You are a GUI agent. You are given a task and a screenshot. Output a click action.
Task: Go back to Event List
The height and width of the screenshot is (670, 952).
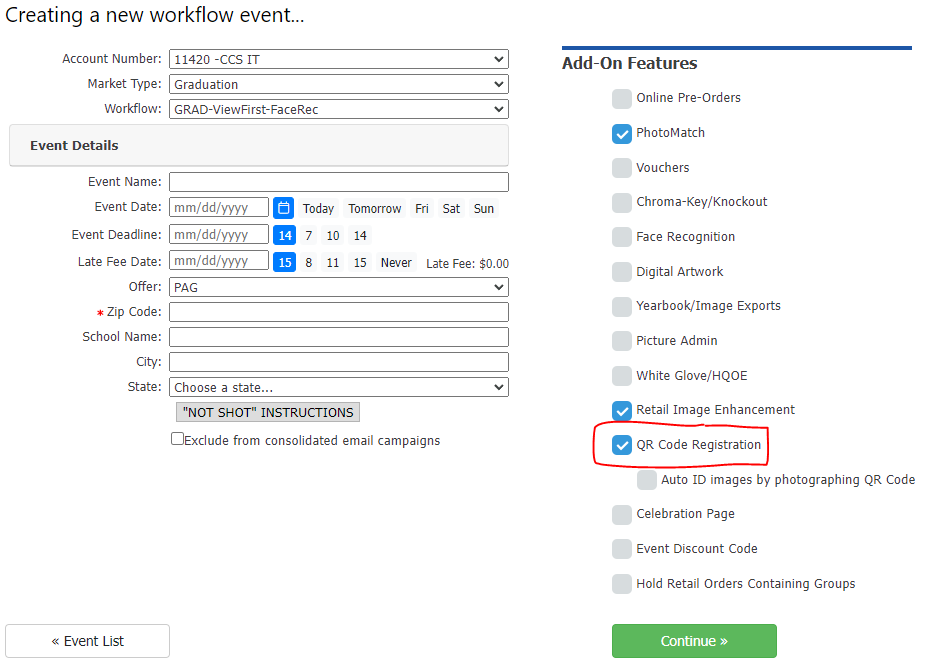[87, 641]
